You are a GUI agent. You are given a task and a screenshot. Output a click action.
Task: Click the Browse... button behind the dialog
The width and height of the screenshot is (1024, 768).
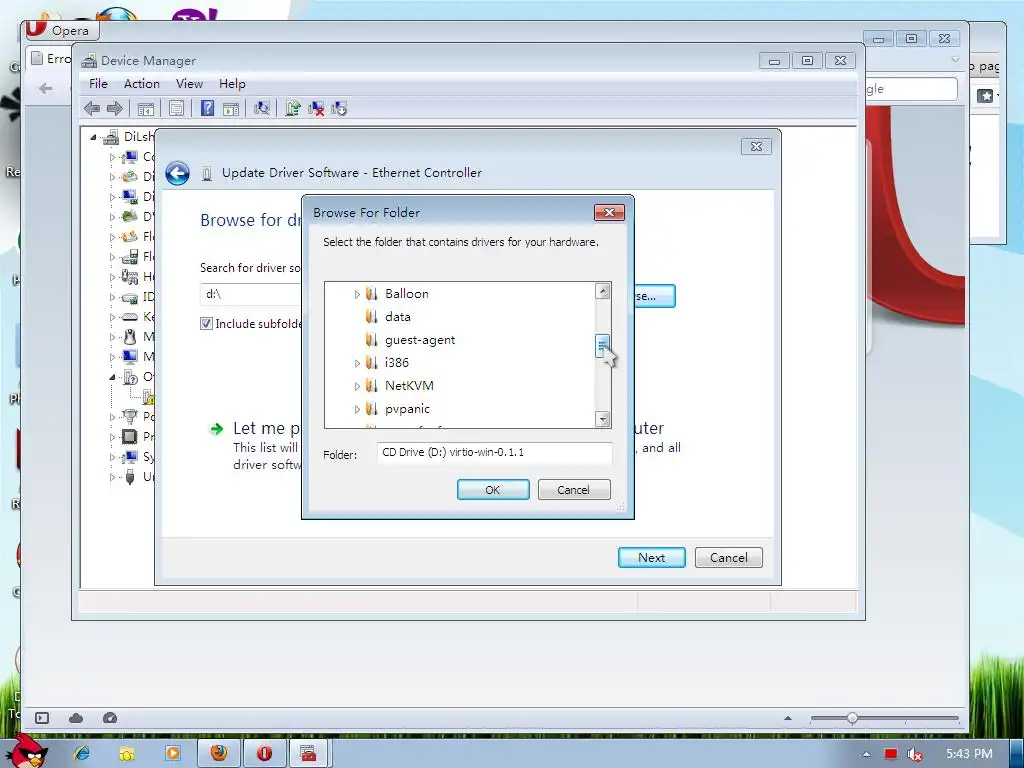tap(654, 296)
